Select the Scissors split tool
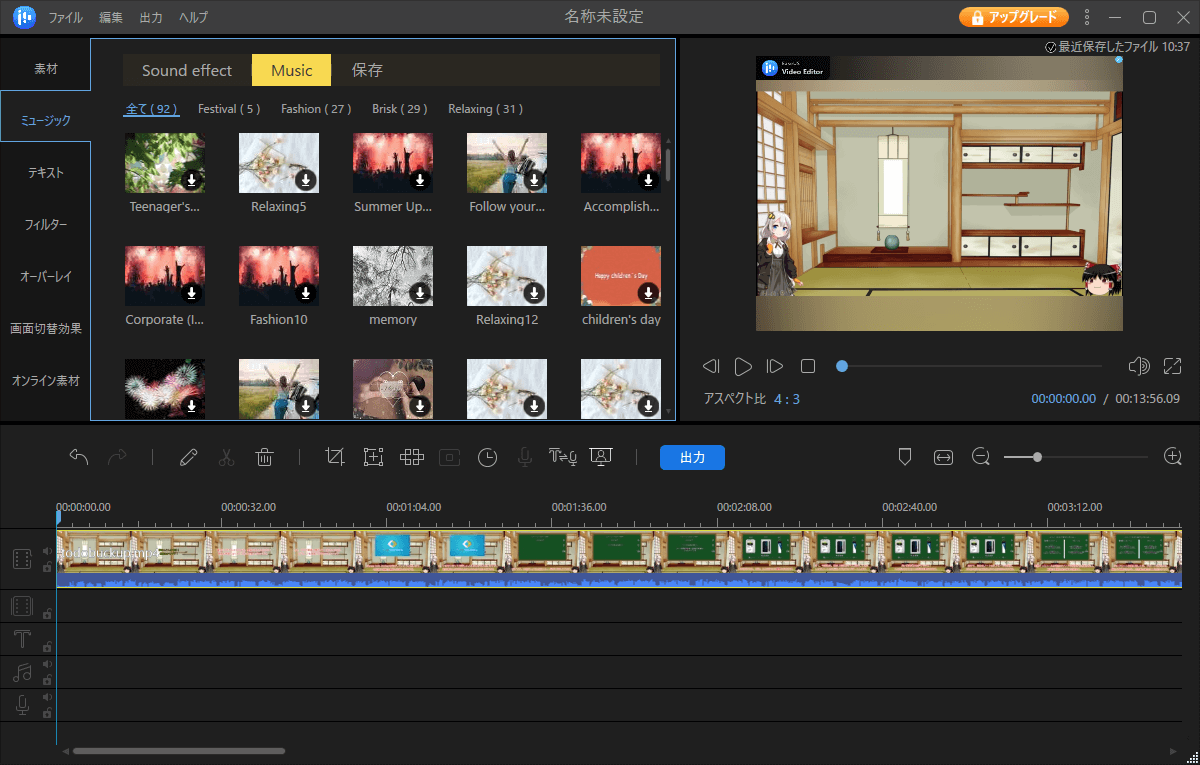The image size is (1200, 765). (225, 456)
